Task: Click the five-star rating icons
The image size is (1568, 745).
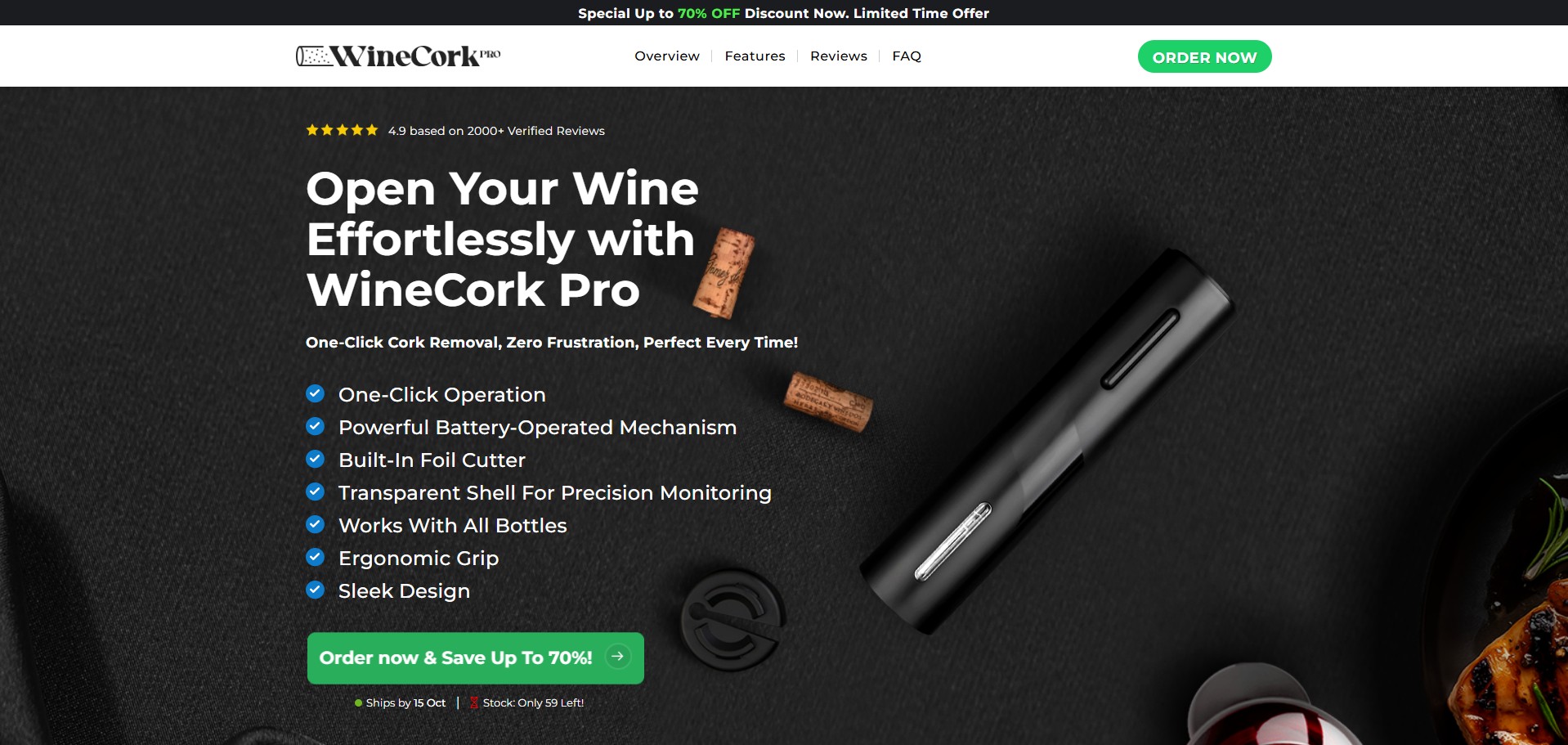Action: (x=342, y=130)
